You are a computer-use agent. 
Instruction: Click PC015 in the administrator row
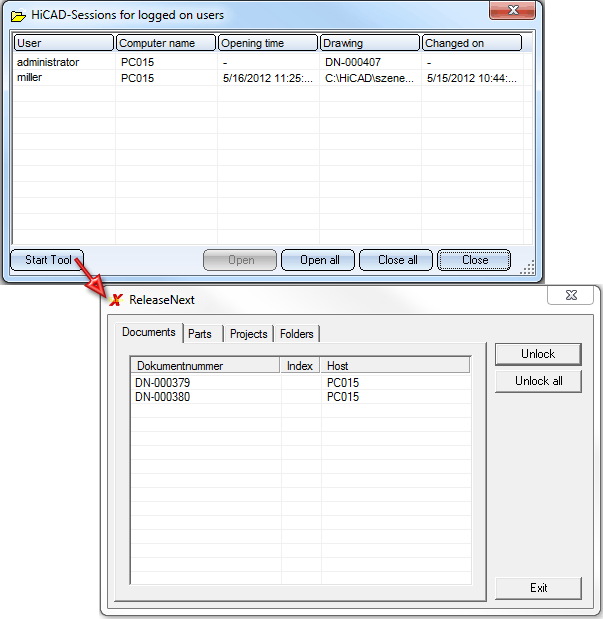tap(137, 62)
